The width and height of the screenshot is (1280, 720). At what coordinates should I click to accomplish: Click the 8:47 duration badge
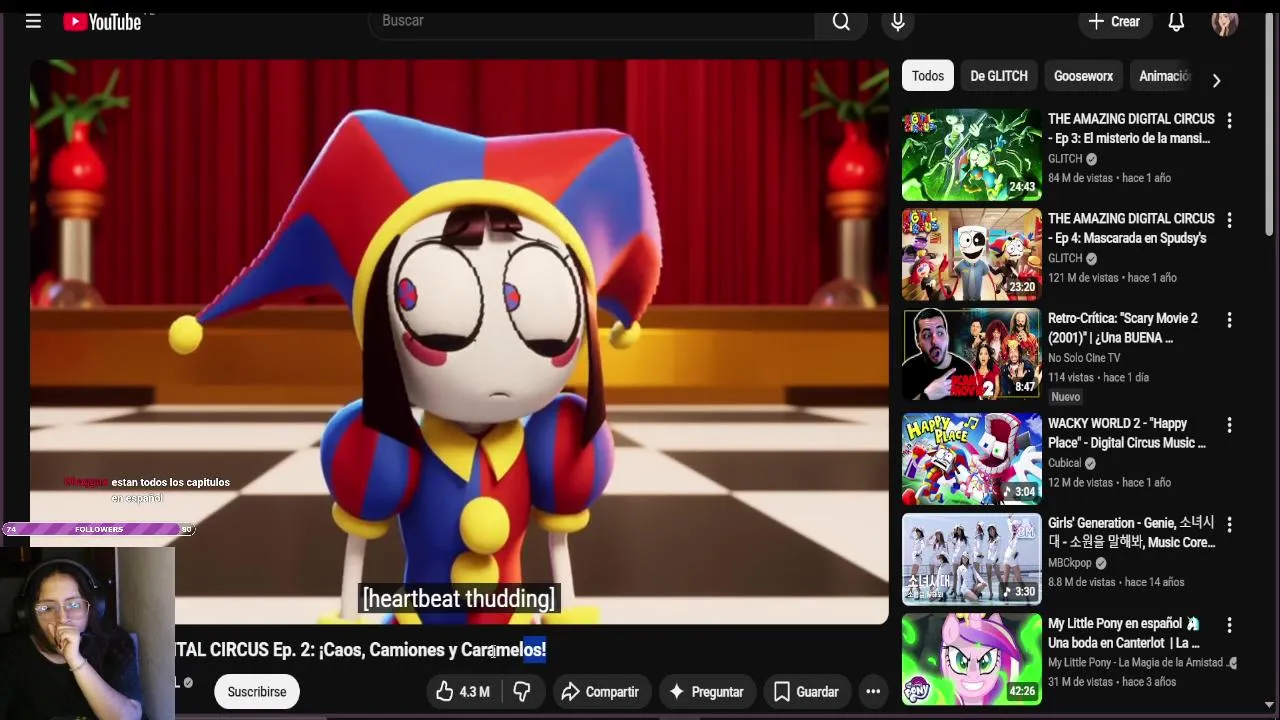(1025, 387)
